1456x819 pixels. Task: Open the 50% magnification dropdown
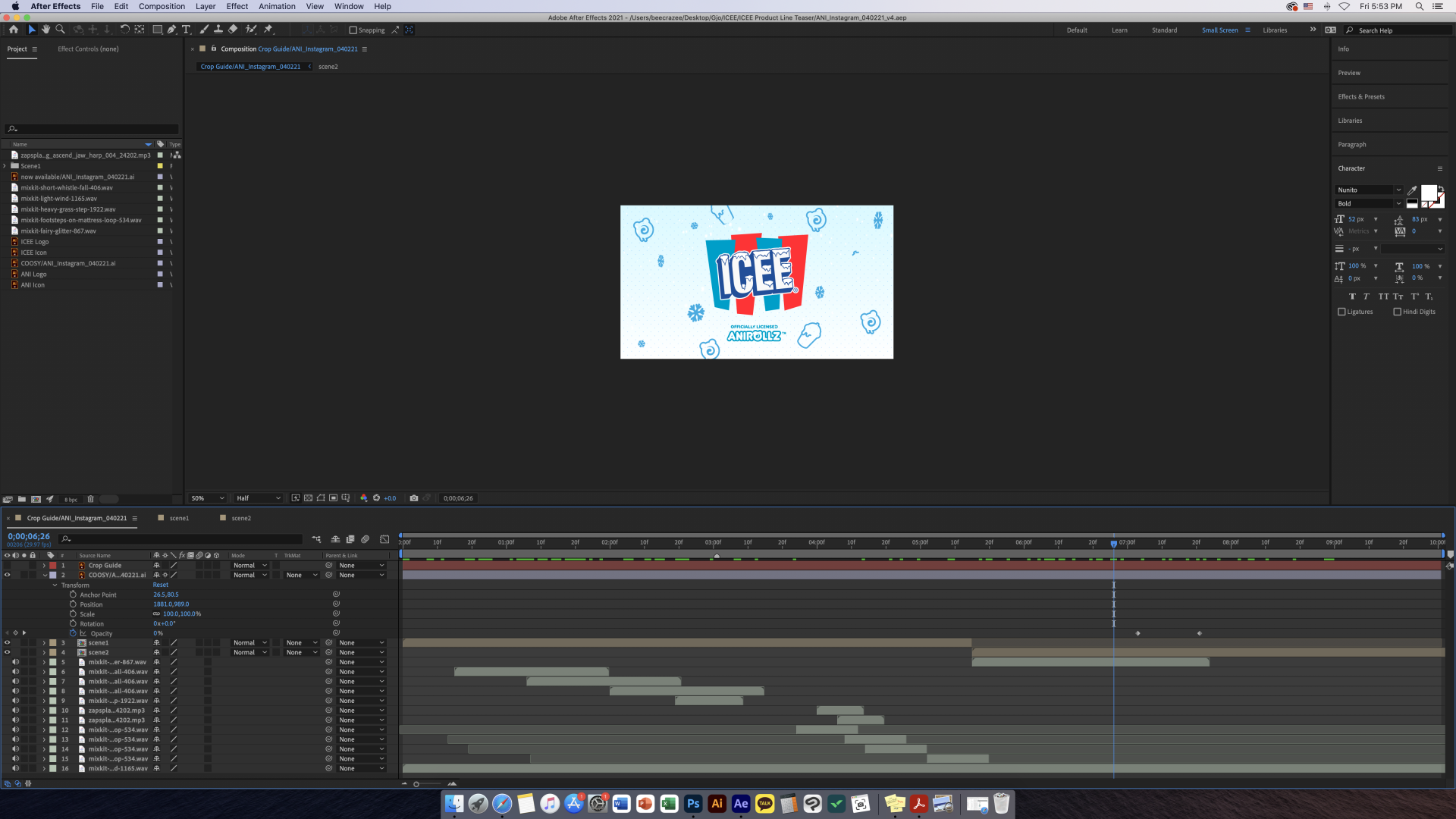coord(208,498)
